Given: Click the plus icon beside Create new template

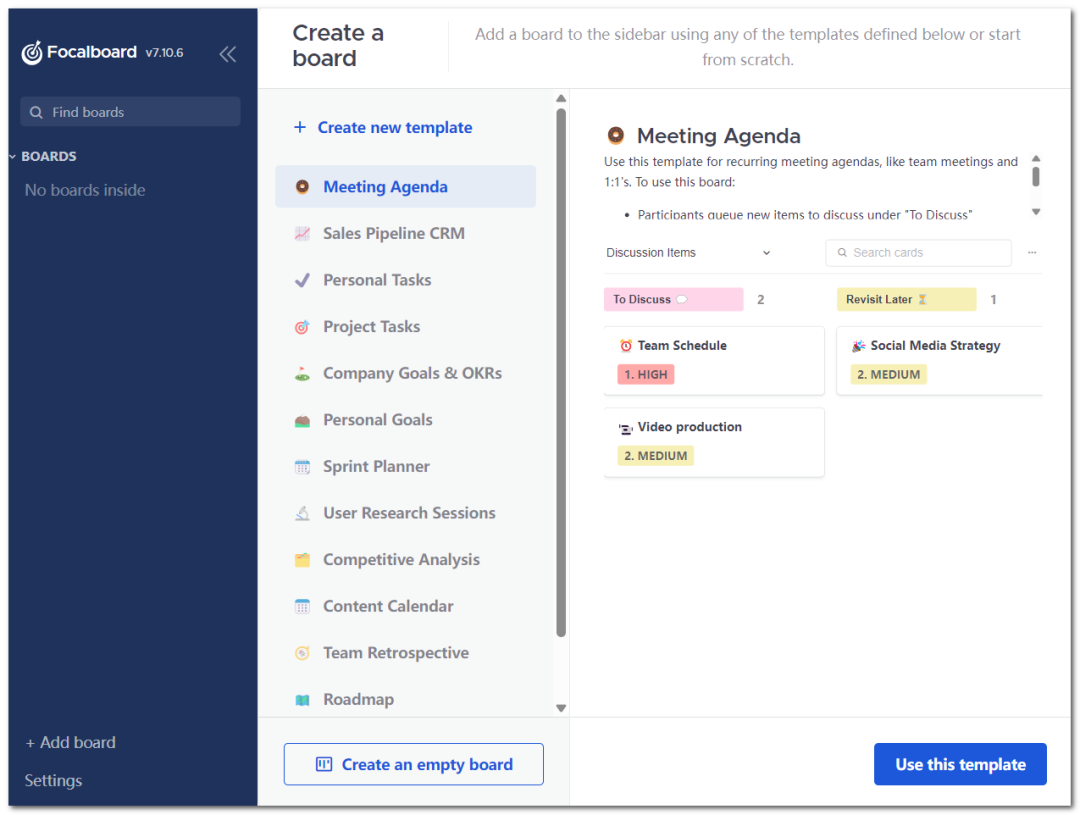Looking at the screenshot, I should coord(300,127).
